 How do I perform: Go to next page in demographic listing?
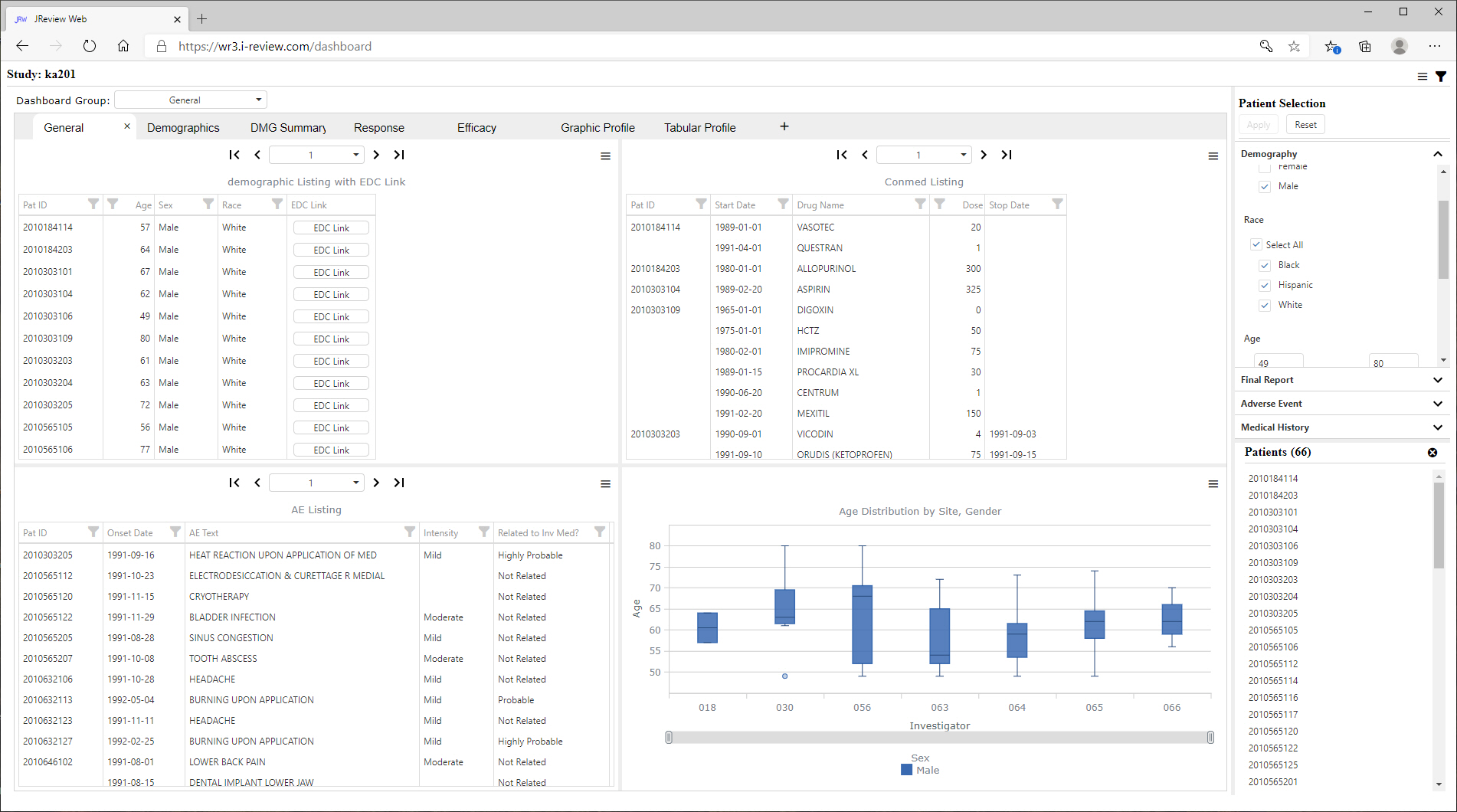[376, 155]
